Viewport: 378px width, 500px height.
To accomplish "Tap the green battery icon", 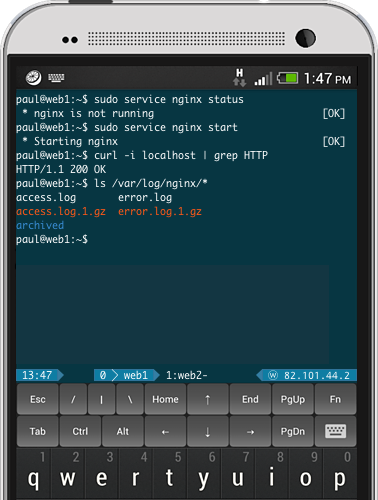I will 288,78.
